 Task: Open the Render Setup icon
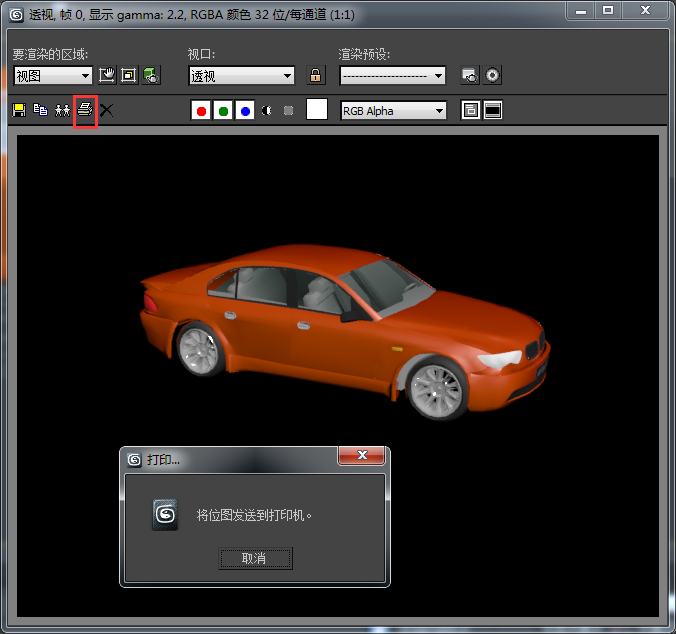point(469,75)
